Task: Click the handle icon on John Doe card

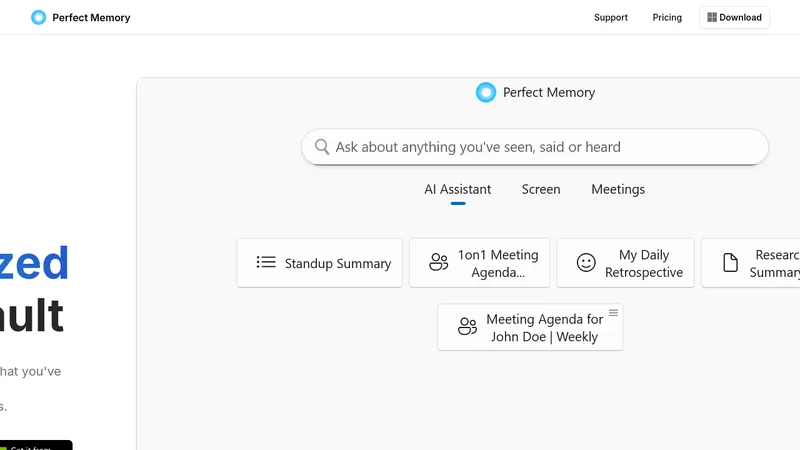Action: click(x=613, y=313)
